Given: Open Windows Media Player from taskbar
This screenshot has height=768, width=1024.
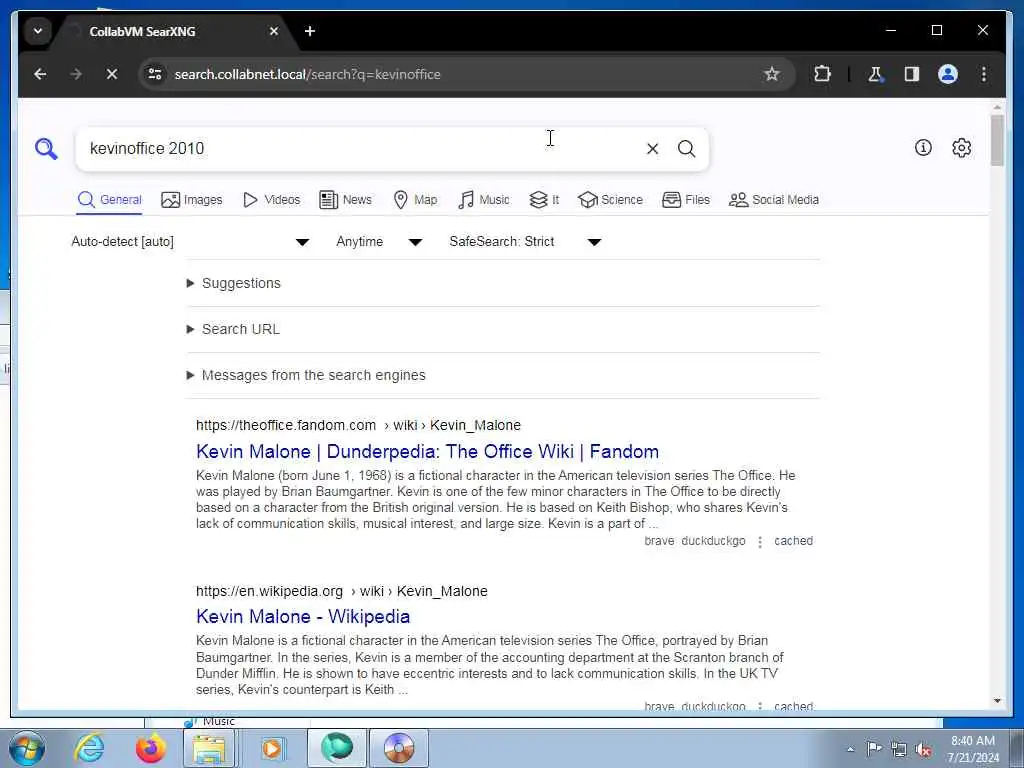Looking at the screenshot, I should 272,748.
